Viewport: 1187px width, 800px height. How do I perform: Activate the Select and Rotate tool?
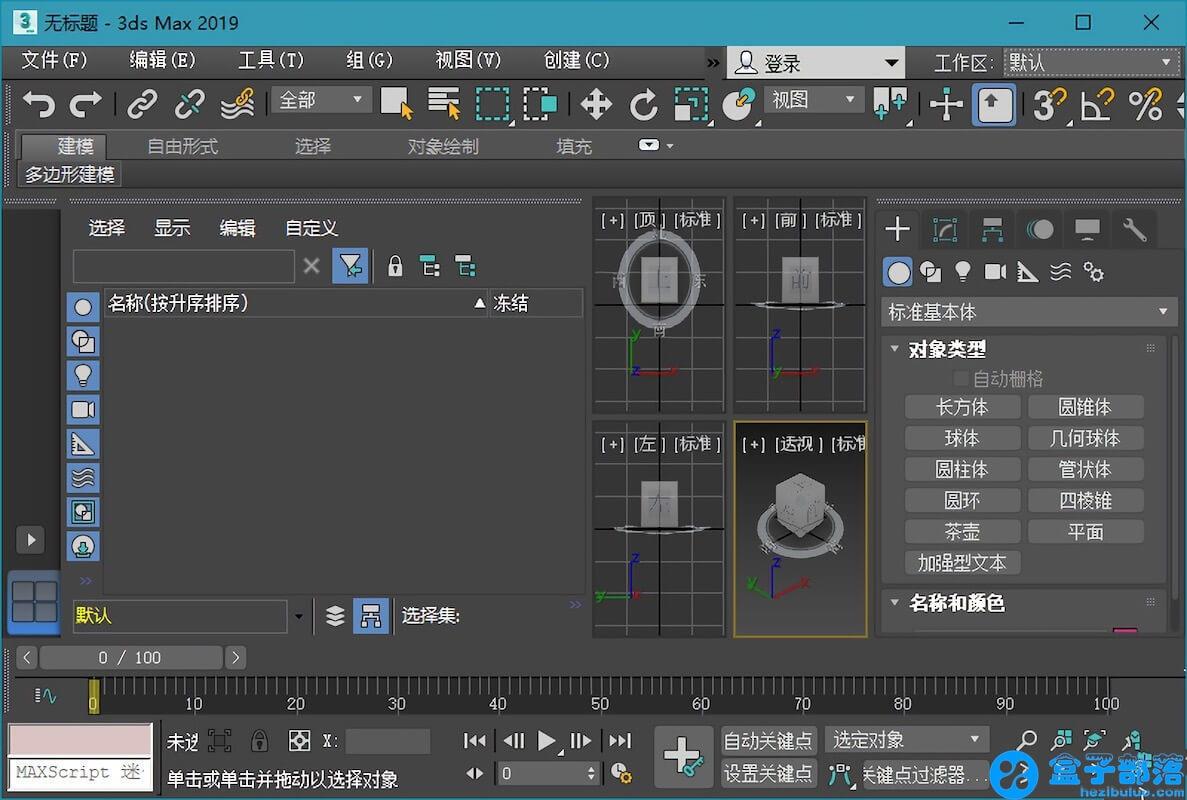pos(643,104)
